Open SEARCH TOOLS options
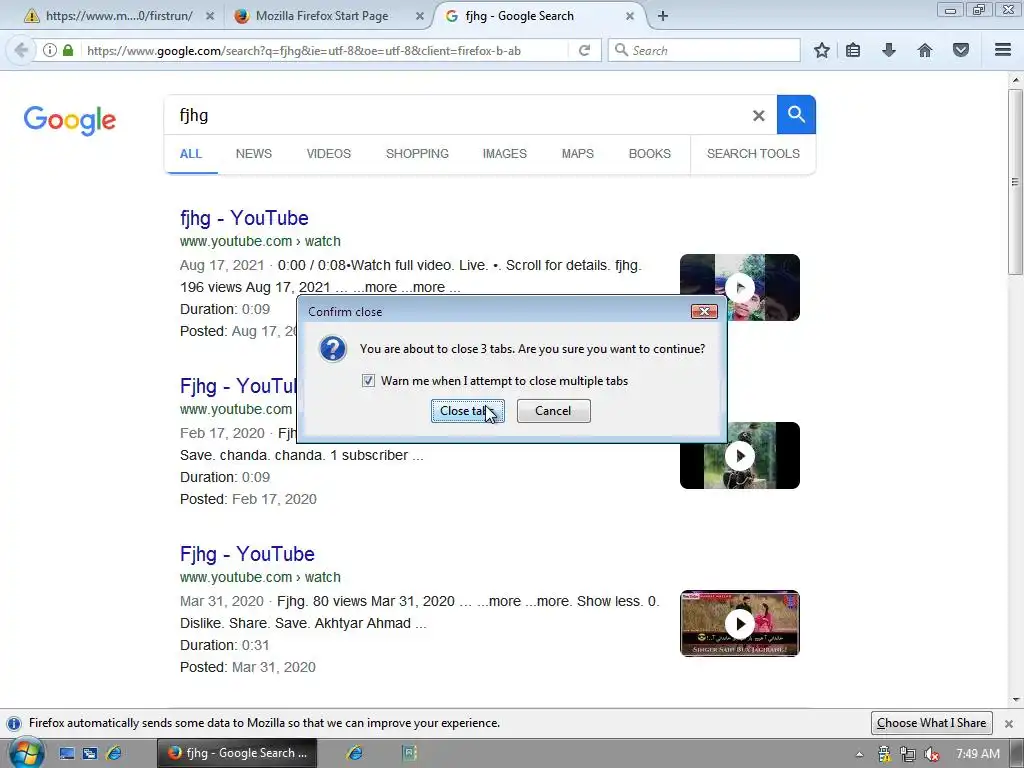The height and width of the screenshot is (768, 1024). (x=753, y=154)
